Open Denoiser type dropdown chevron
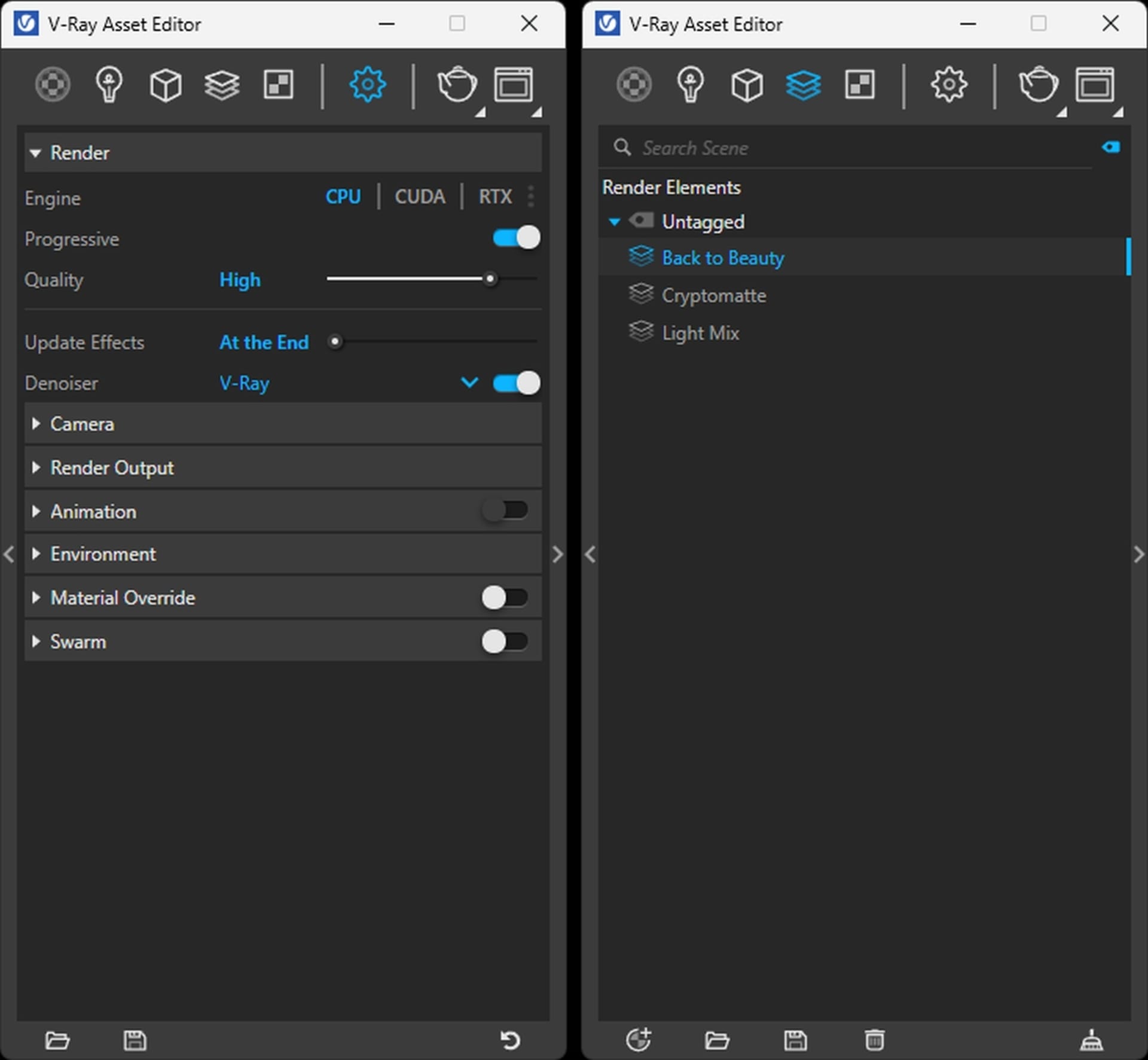Image resolution: width=1148 pixels, height=1060 pixels. coord(469,383)
